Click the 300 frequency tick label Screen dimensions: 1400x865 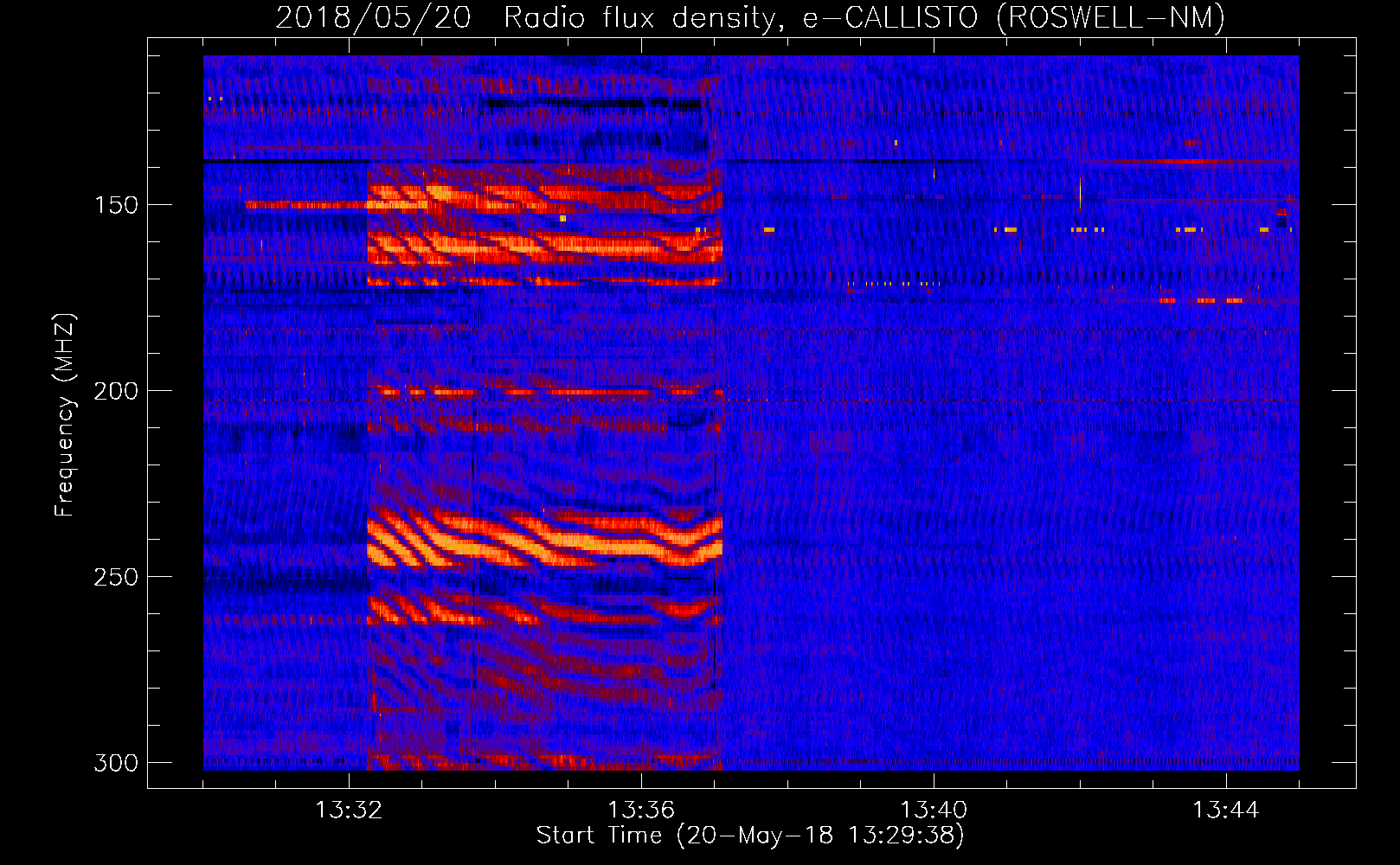[116, 763]
